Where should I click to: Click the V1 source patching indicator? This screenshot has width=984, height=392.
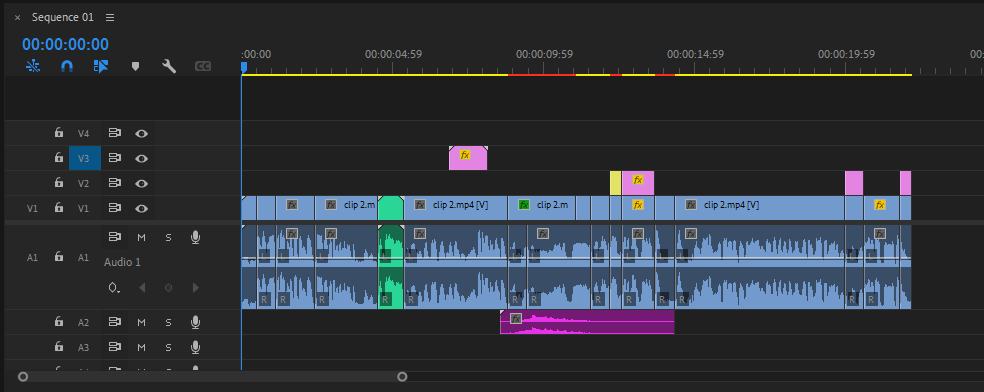[33, 208]
